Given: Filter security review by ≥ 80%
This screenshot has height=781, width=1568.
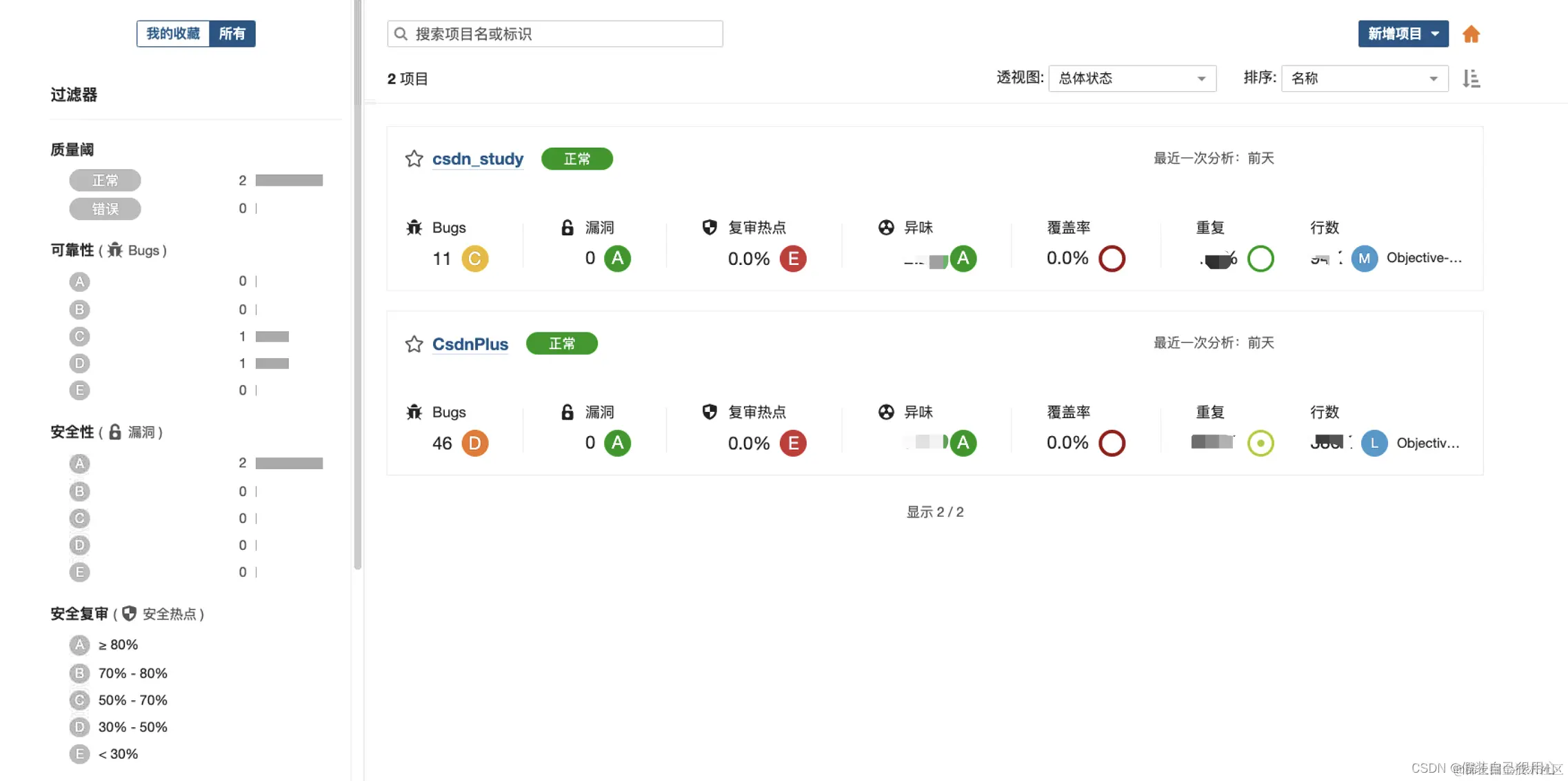Looking at the screenshot, I should (103, 645).
